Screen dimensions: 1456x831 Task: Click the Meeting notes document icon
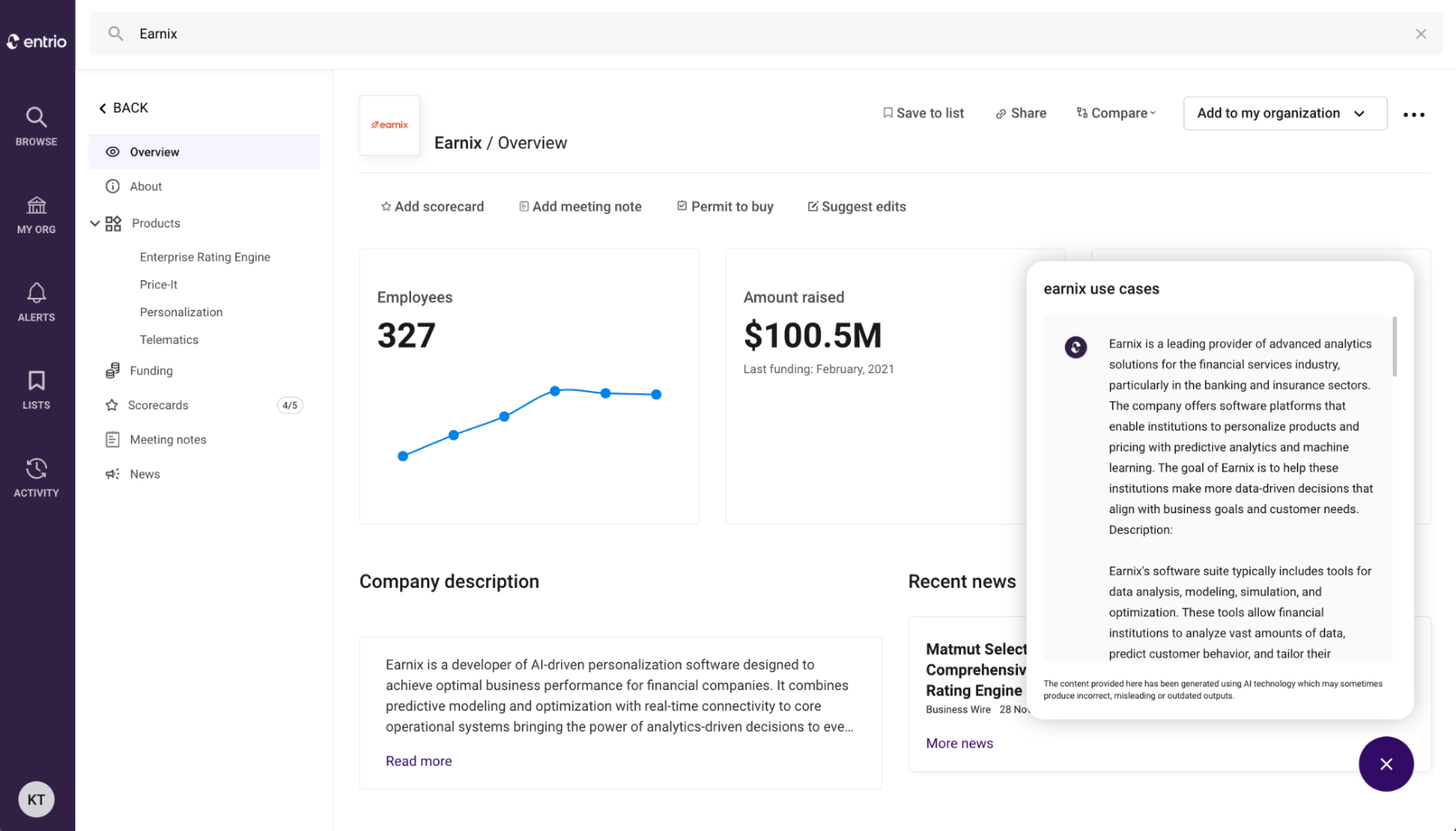112,440
